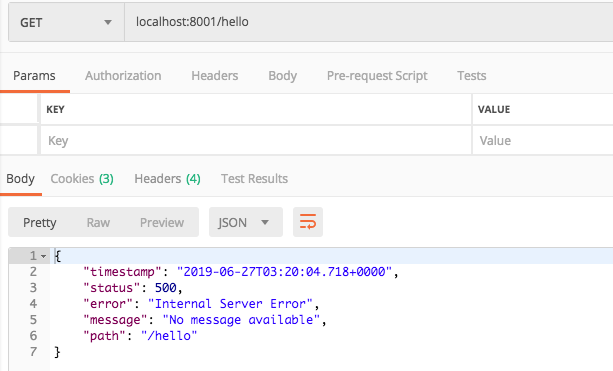Click the Value parameter input field
The image size is (613, 371).
543,140
